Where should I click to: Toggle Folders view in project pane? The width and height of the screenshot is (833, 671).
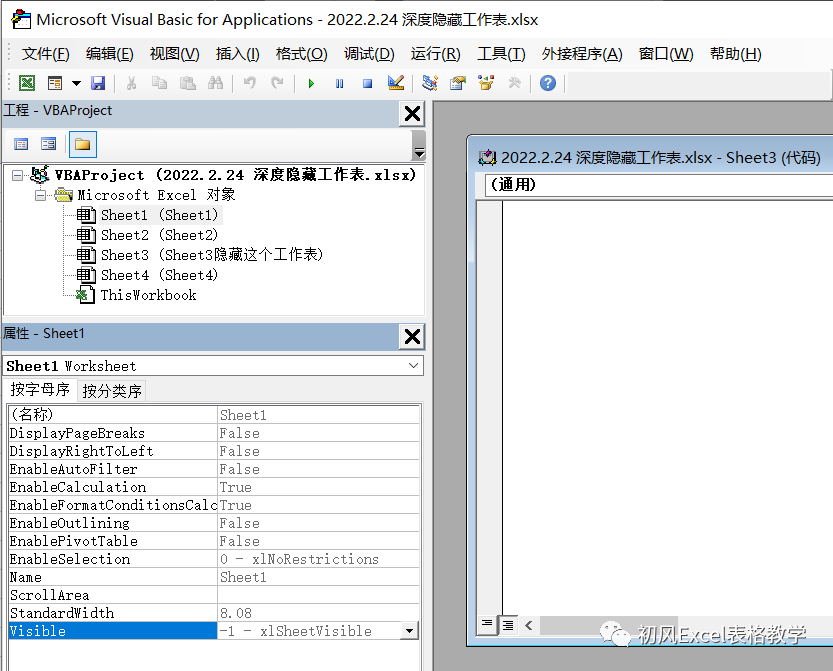click(82, 145)
